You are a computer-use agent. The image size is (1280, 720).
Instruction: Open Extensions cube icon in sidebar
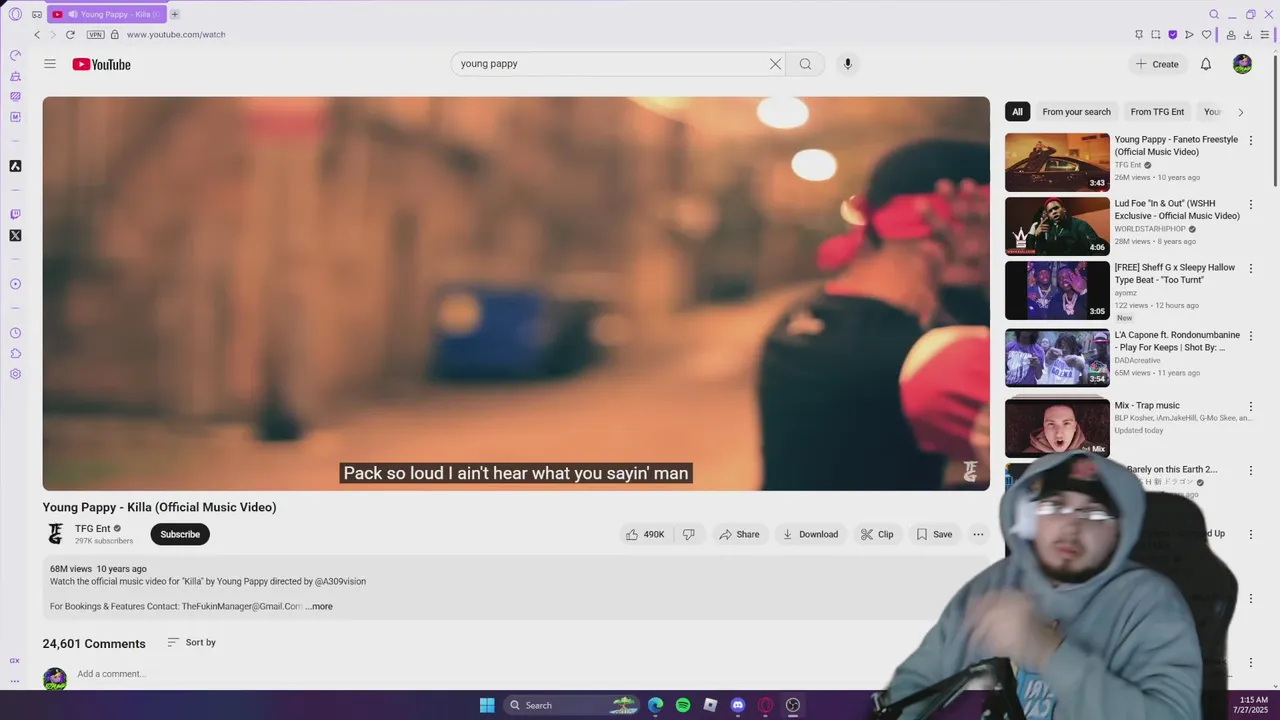(x=15, y=353)
